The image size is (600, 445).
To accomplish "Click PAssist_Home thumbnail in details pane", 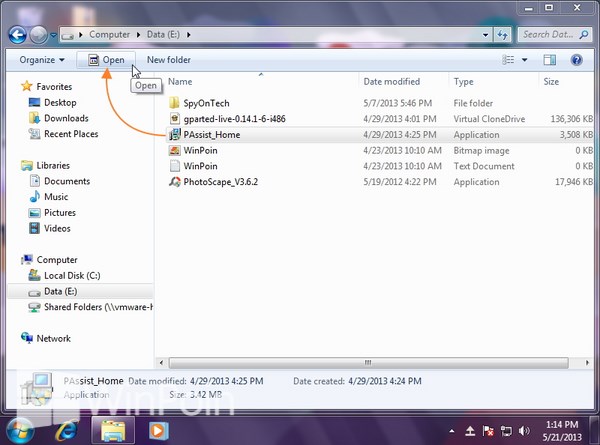I will 37,389.
